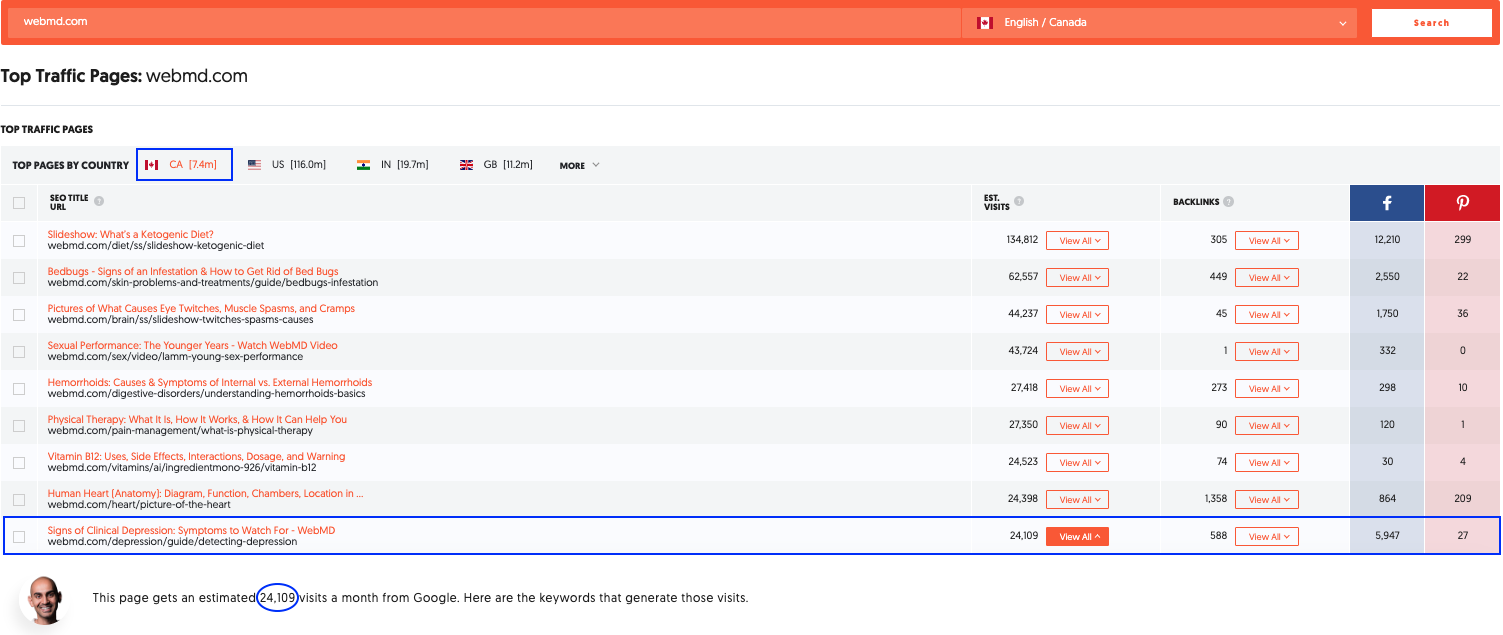Viewport: 1503px width, 635px height.
Task: Expand Est. Visits View All for 24,523 row
Action: (x=1077, y=463)
